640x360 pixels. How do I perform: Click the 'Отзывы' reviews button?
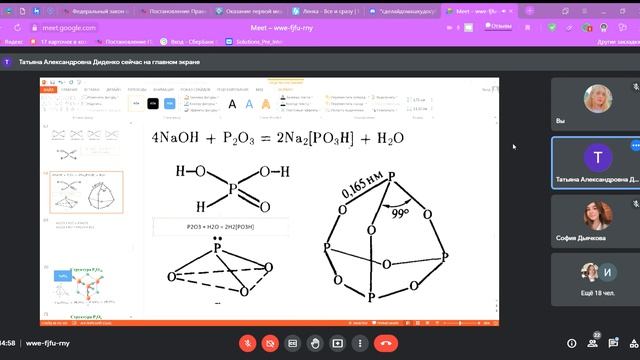[x=498, y=26]
